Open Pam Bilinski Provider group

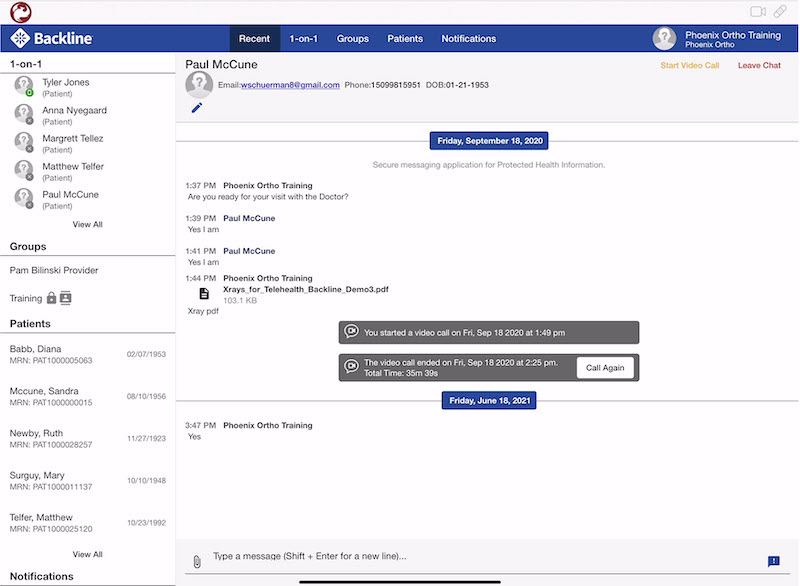[x=54, y=270]
